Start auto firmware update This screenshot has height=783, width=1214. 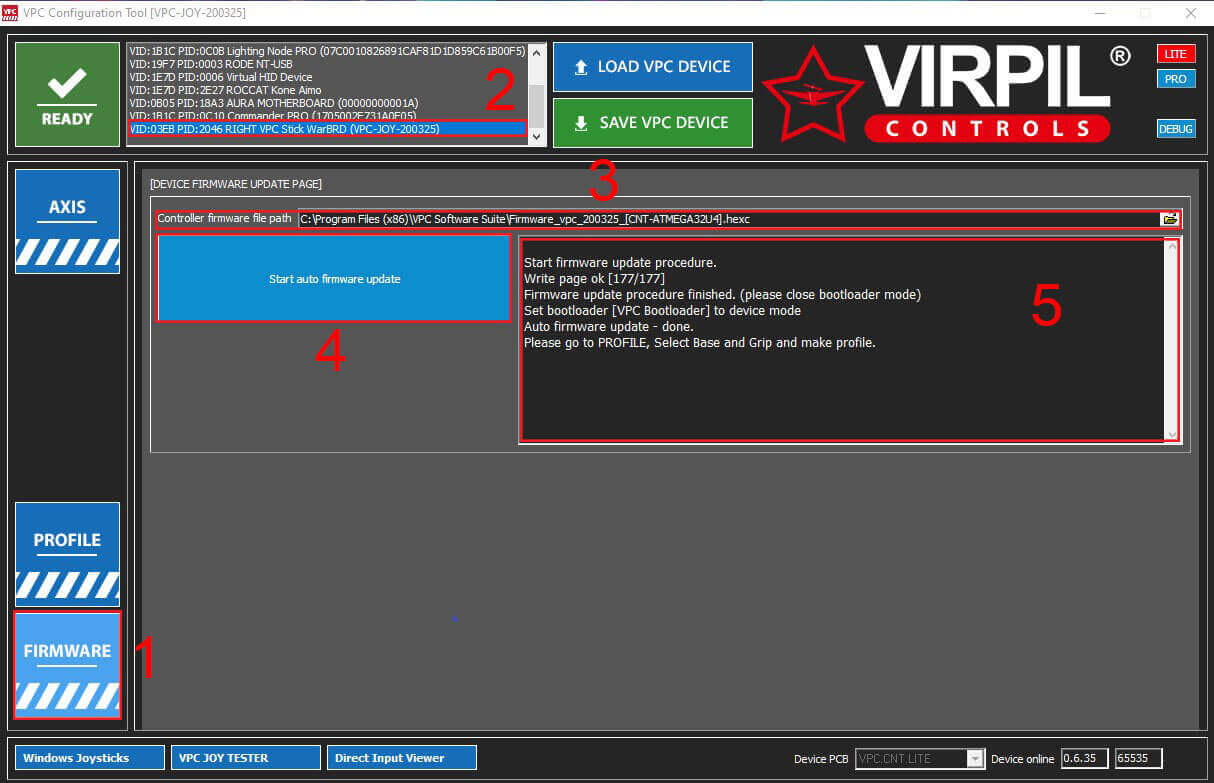click(334, 279)
